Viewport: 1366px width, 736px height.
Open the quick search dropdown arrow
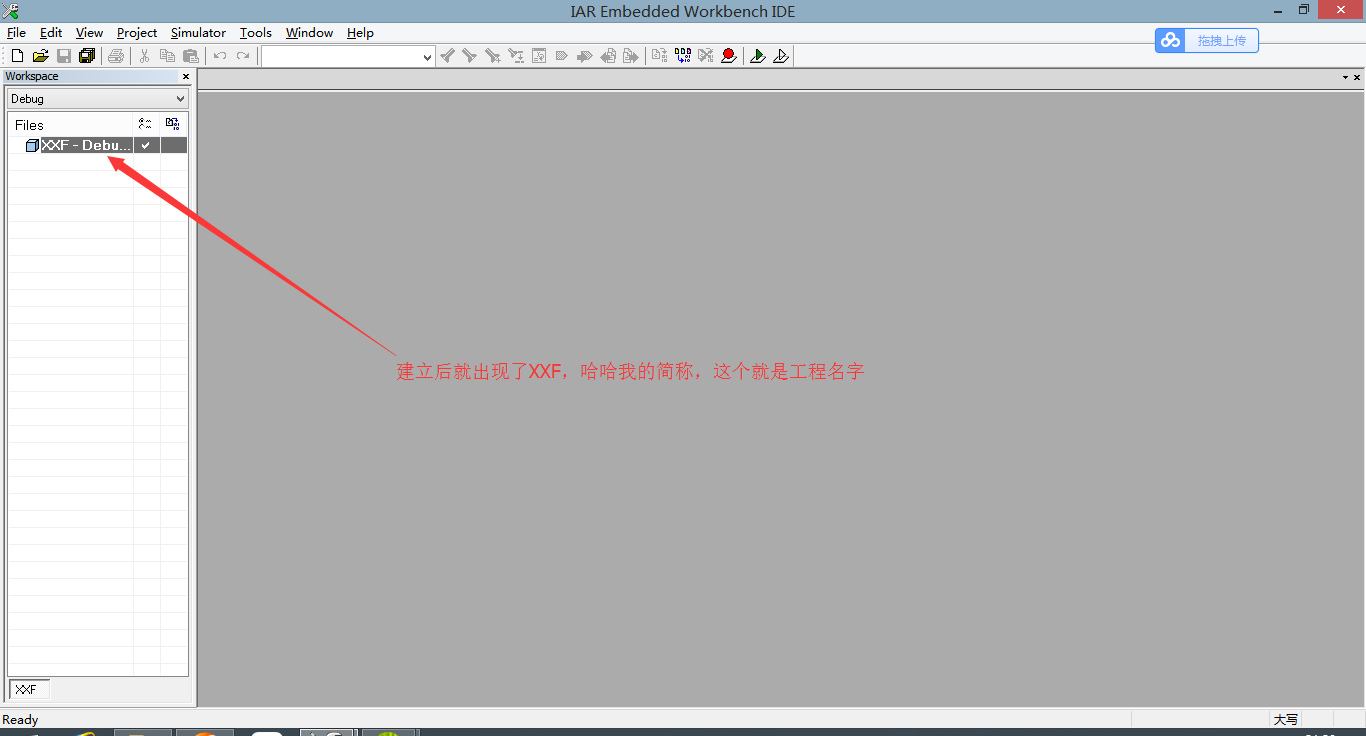[428, 57]
